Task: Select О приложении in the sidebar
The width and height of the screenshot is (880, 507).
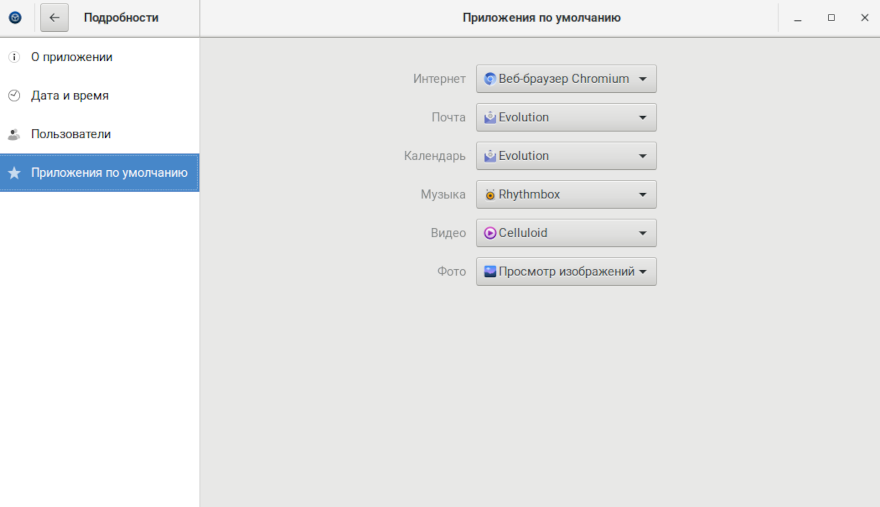Action: pyautogui.click(x=71, y=57)
